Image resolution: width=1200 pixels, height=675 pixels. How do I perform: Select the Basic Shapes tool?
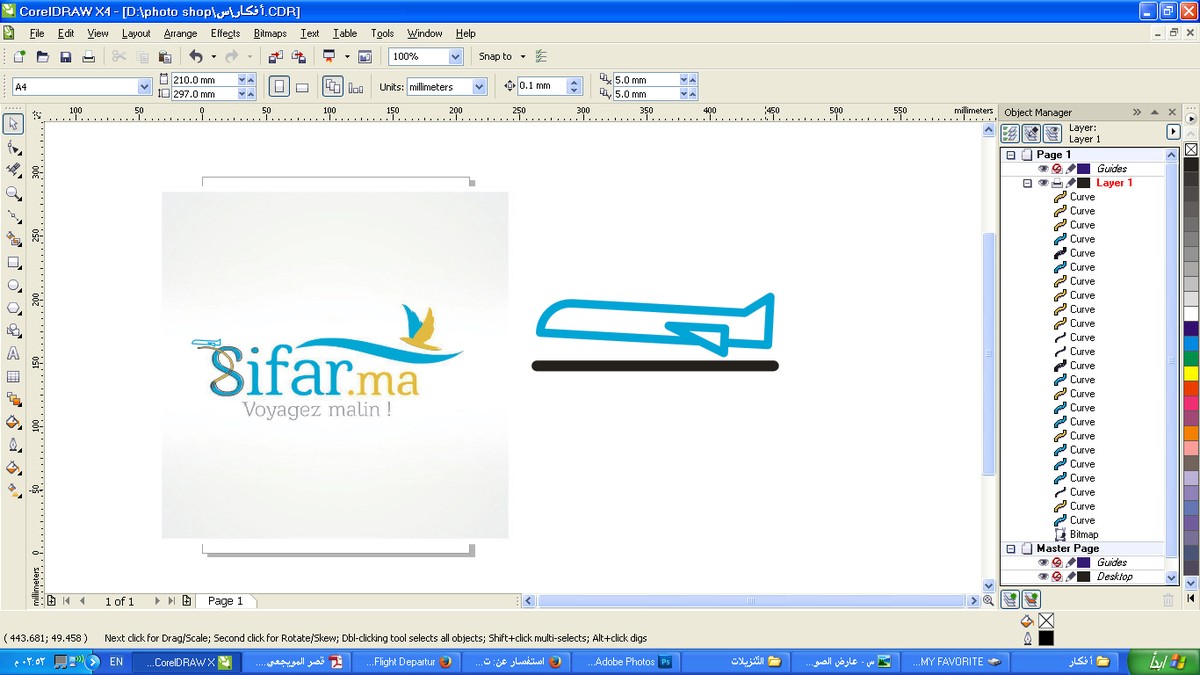click(14, 331)
